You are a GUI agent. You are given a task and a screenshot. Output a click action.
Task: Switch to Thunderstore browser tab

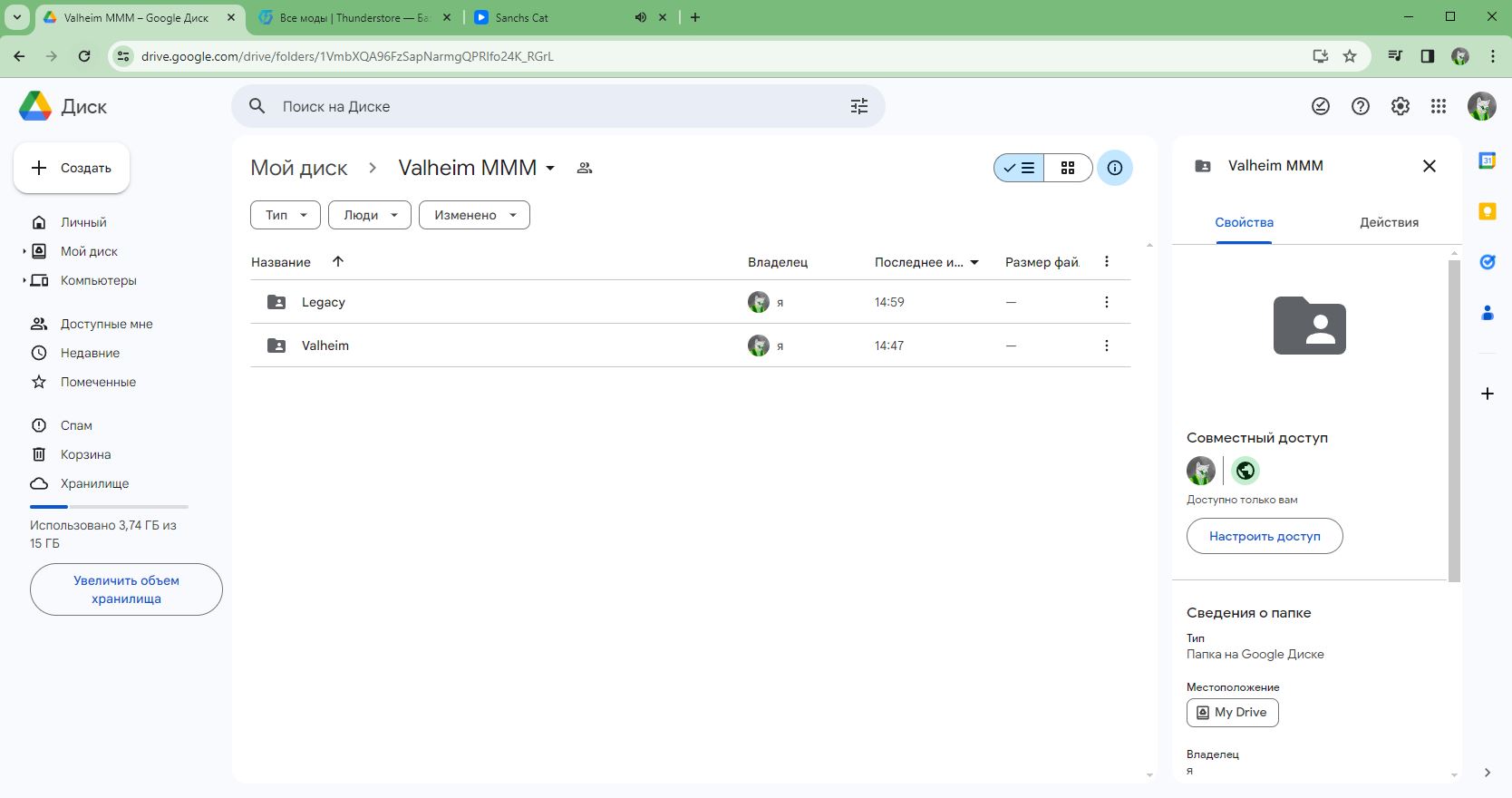tap(354, 17)
